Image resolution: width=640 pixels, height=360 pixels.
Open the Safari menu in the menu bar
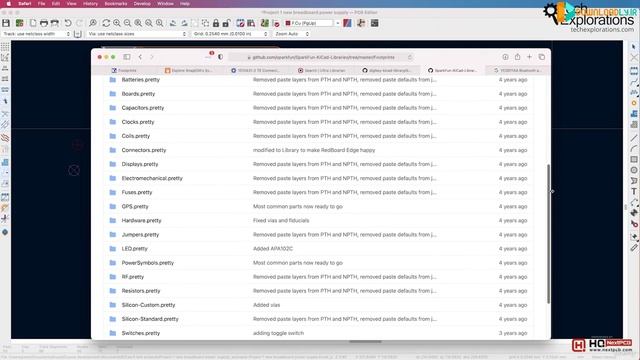(x=24, y=4)
